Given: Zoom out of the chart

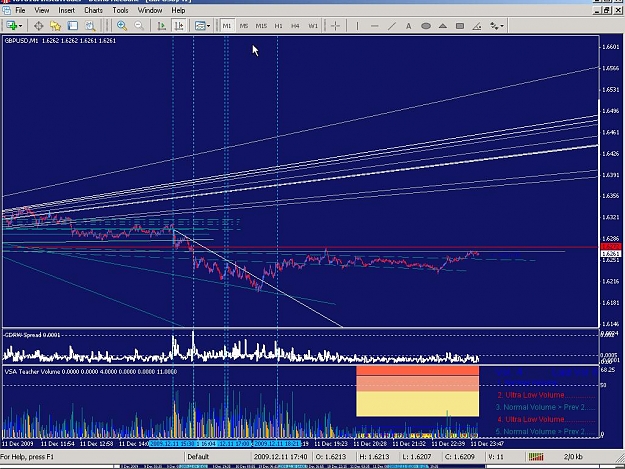Looking at the screenshot, I should point(139,26).
